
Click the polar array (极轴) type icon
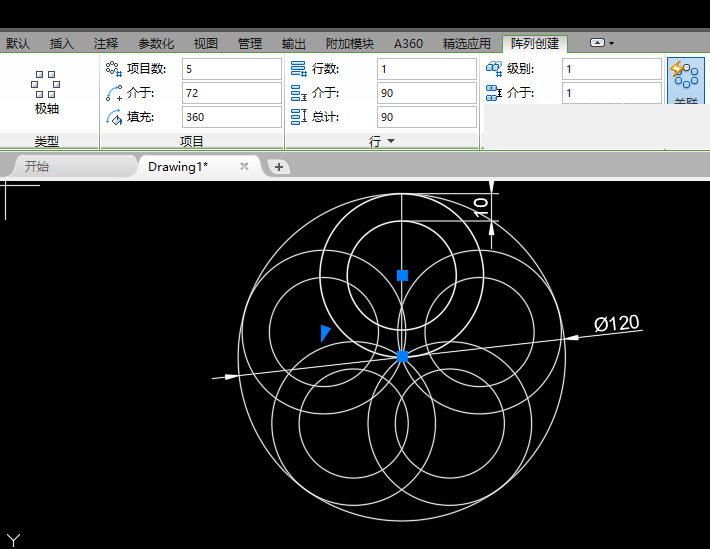point(46,83)
